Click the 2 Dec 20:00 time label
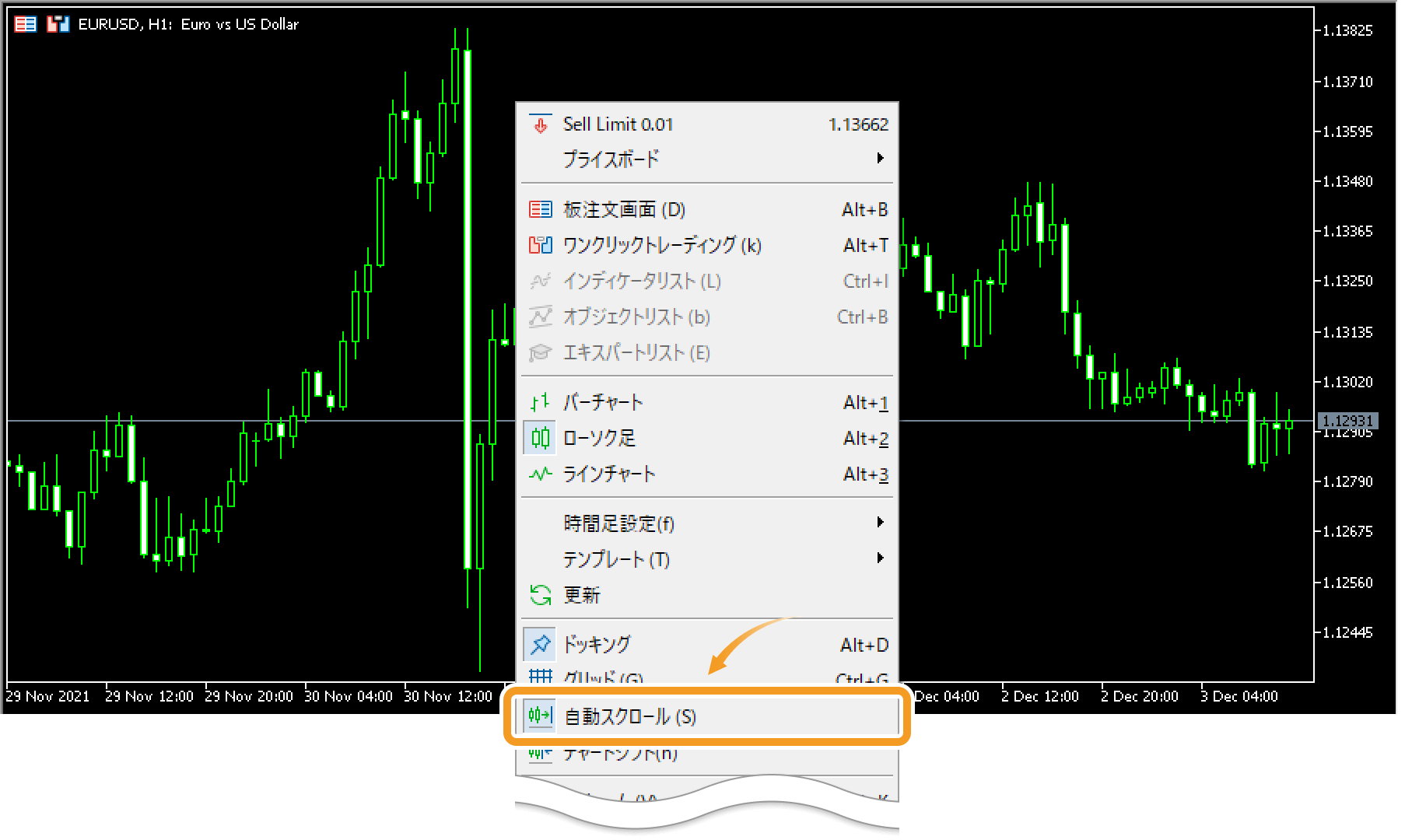The image size is (1405, 840). (x=1140, y=696)
